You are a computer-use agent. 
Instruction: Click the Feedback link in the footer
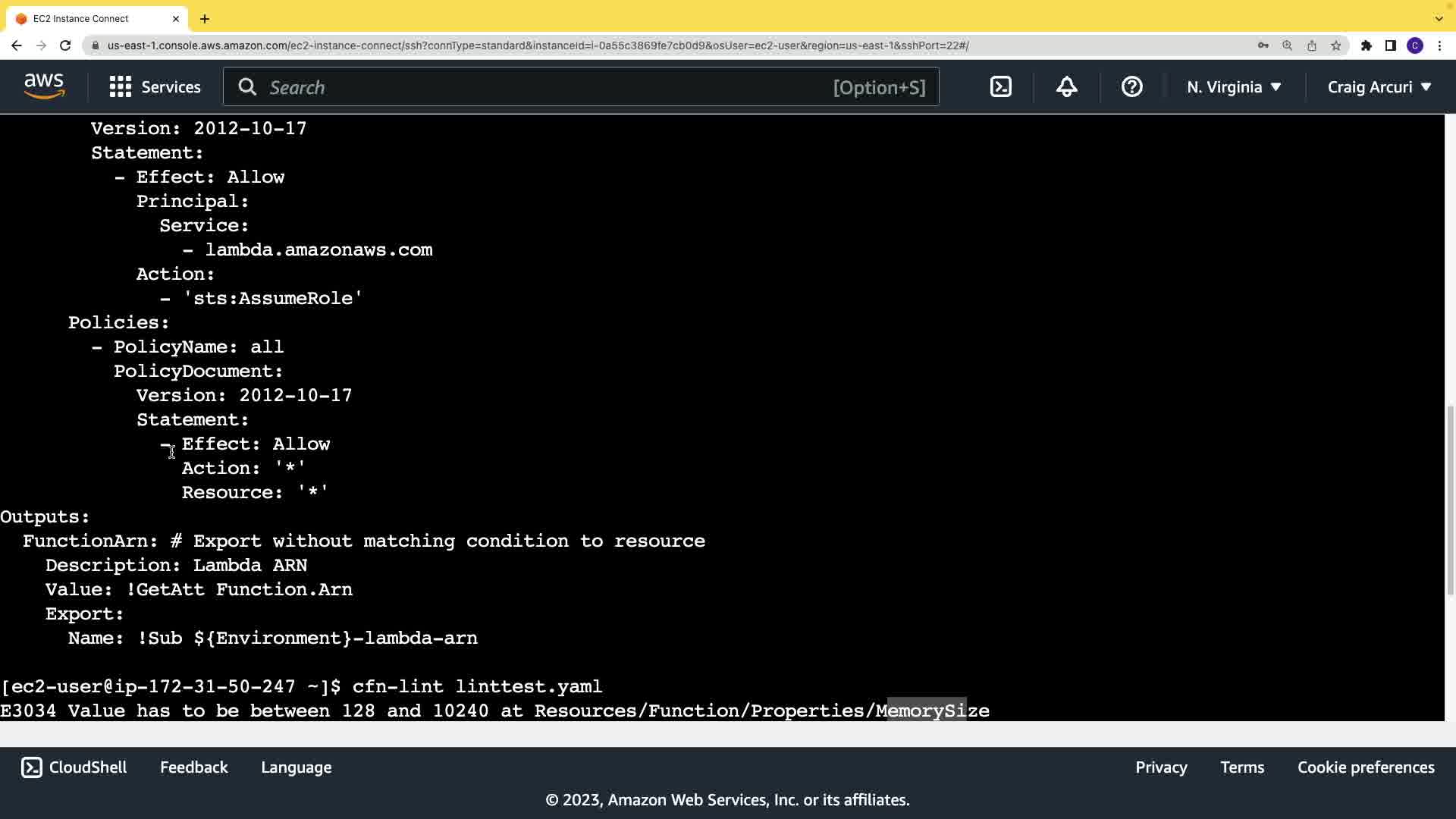pyautogui.click(x=193, y=767)
